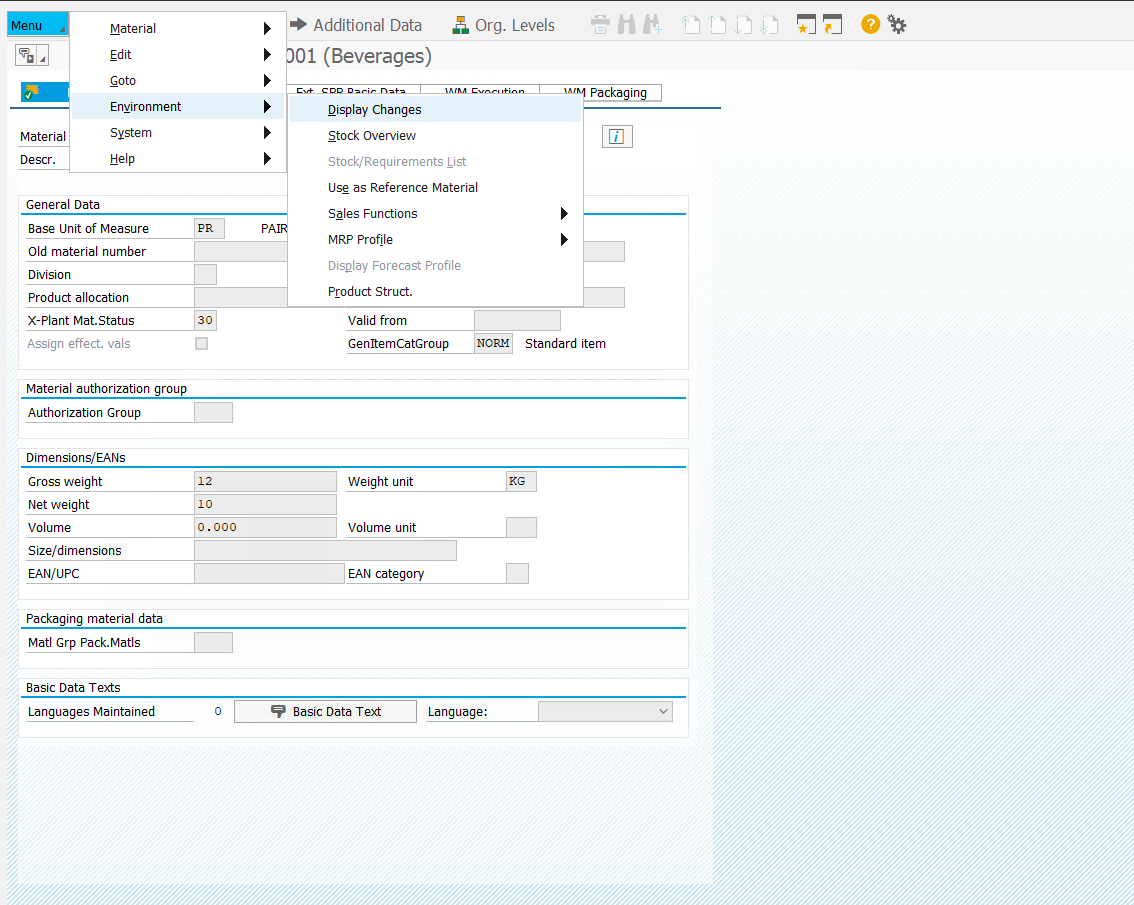The image size is (1134, 905).
Task: Toggle the Assign effect. vals checkbox
Action: [x=201, y=344]
